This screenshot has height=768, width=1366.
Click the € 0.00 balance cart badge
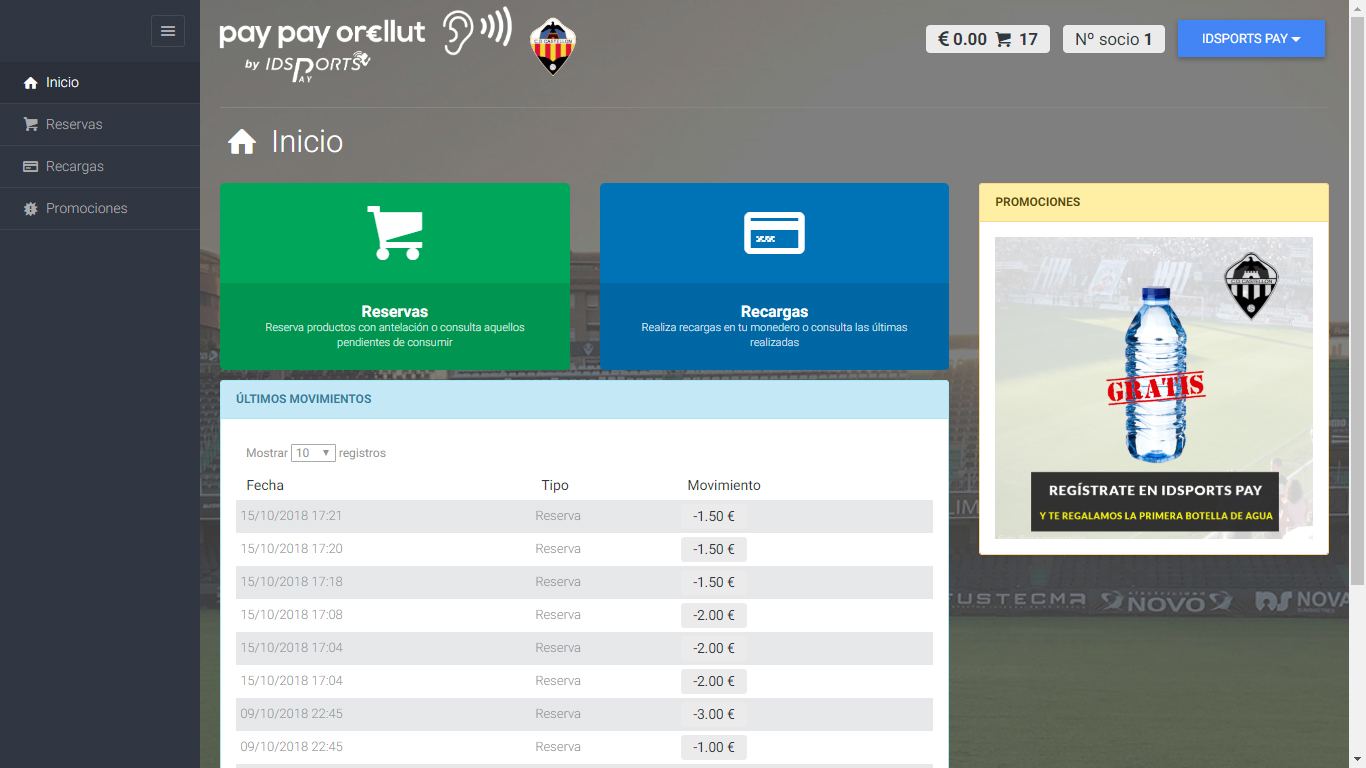[x=987, y=39]
